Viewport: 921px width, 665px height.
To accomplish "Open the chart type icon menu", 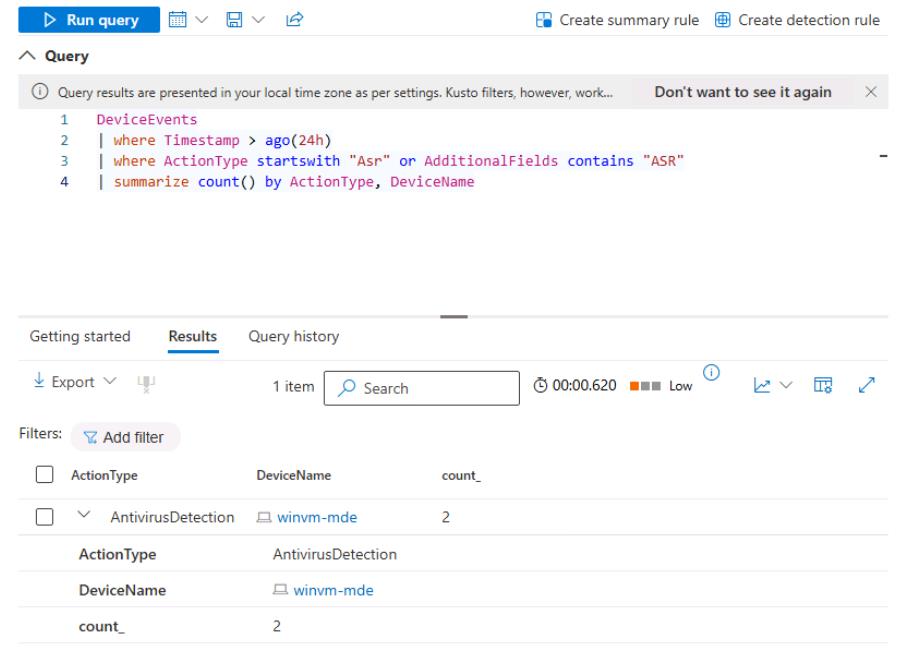I will (x=770, y=384).
